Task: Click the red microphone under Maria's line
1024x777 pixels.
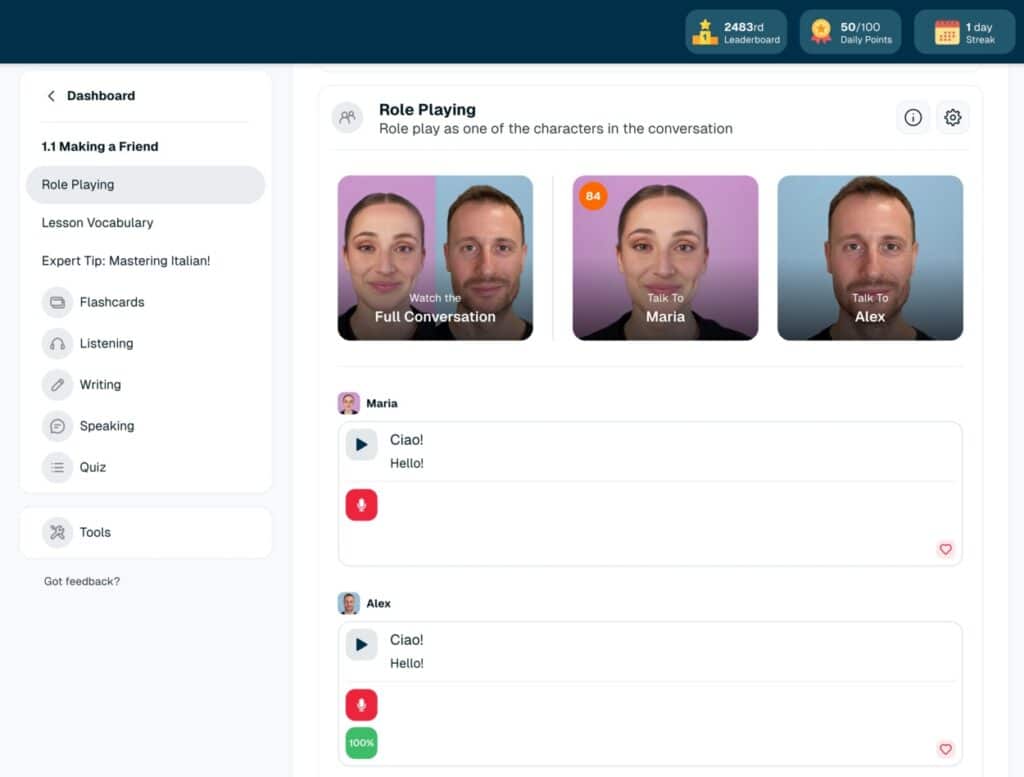Action: tap(361, 505)
